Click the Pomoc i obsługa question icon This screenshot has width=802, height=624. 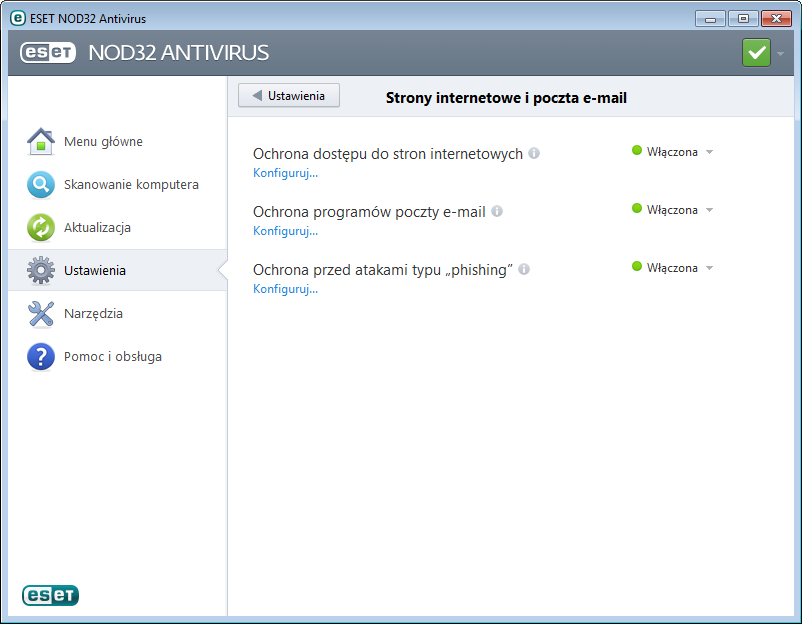pos(41,356)
